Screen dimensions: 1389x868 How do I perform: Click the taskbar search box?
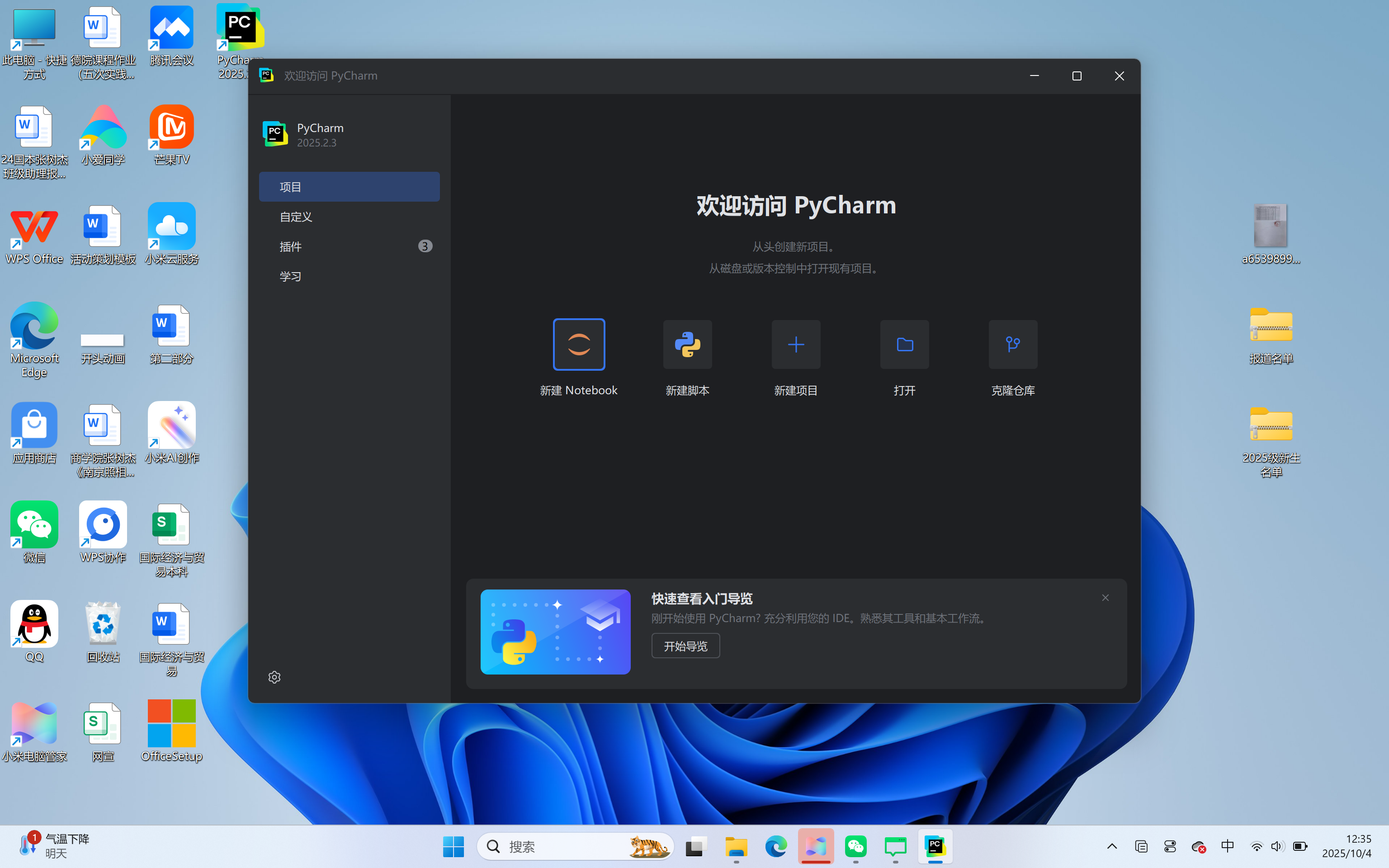click(x=574, y=846)
